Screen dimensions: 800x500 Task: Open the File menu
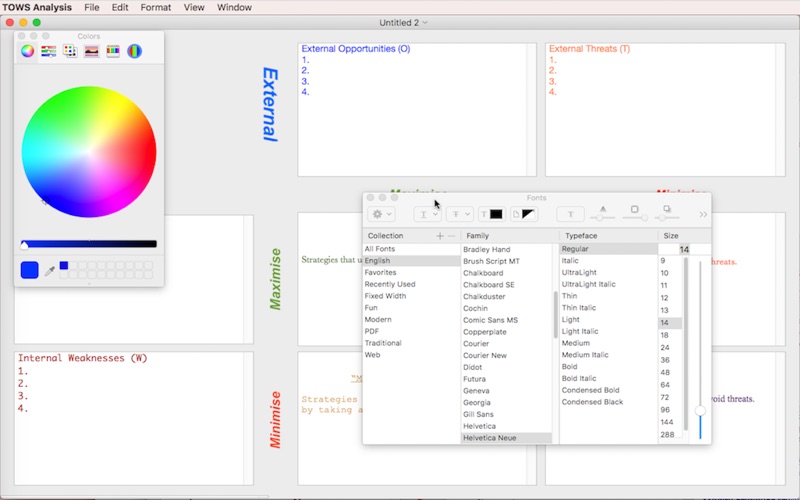pos(92,7)
